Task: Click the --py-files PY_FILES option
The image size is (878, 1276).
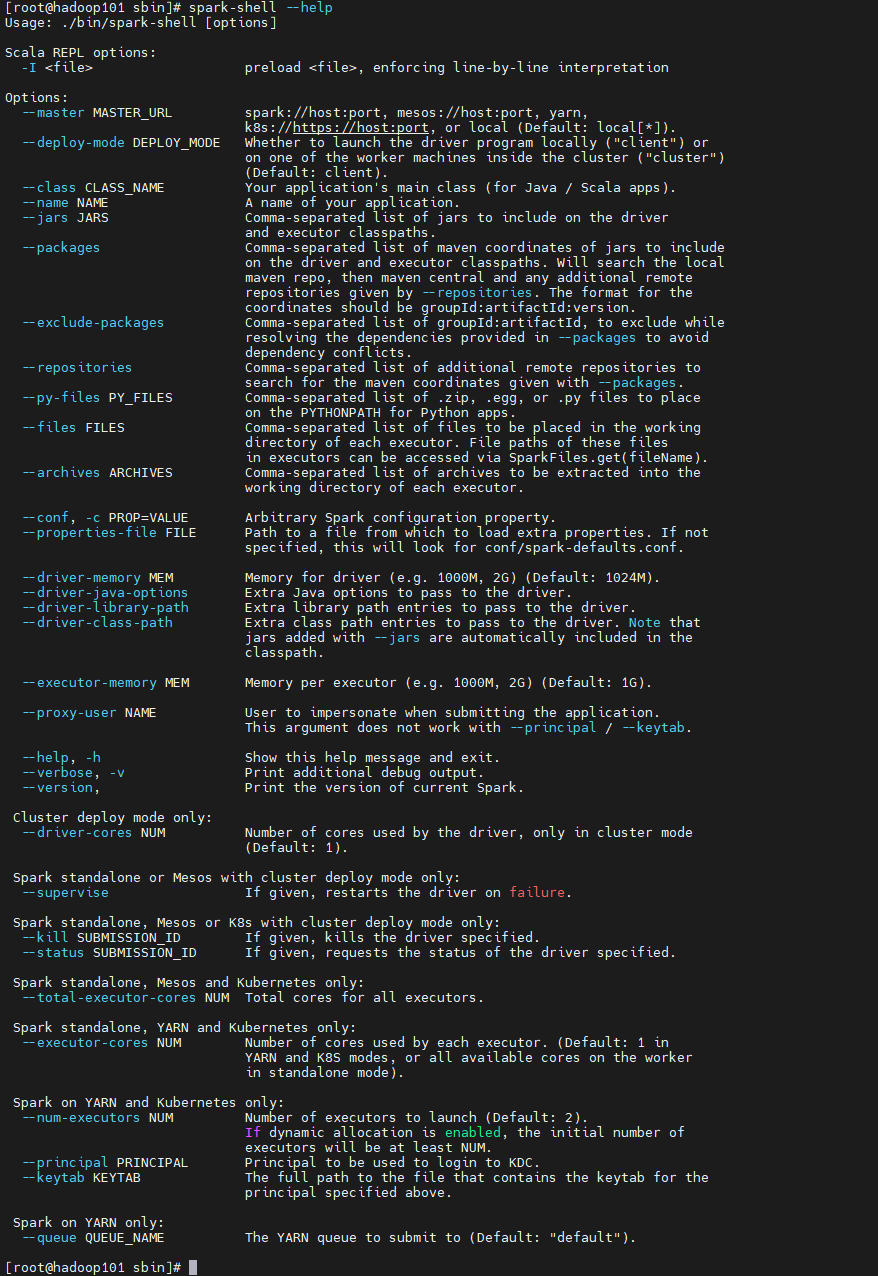Action: (97, 397)
